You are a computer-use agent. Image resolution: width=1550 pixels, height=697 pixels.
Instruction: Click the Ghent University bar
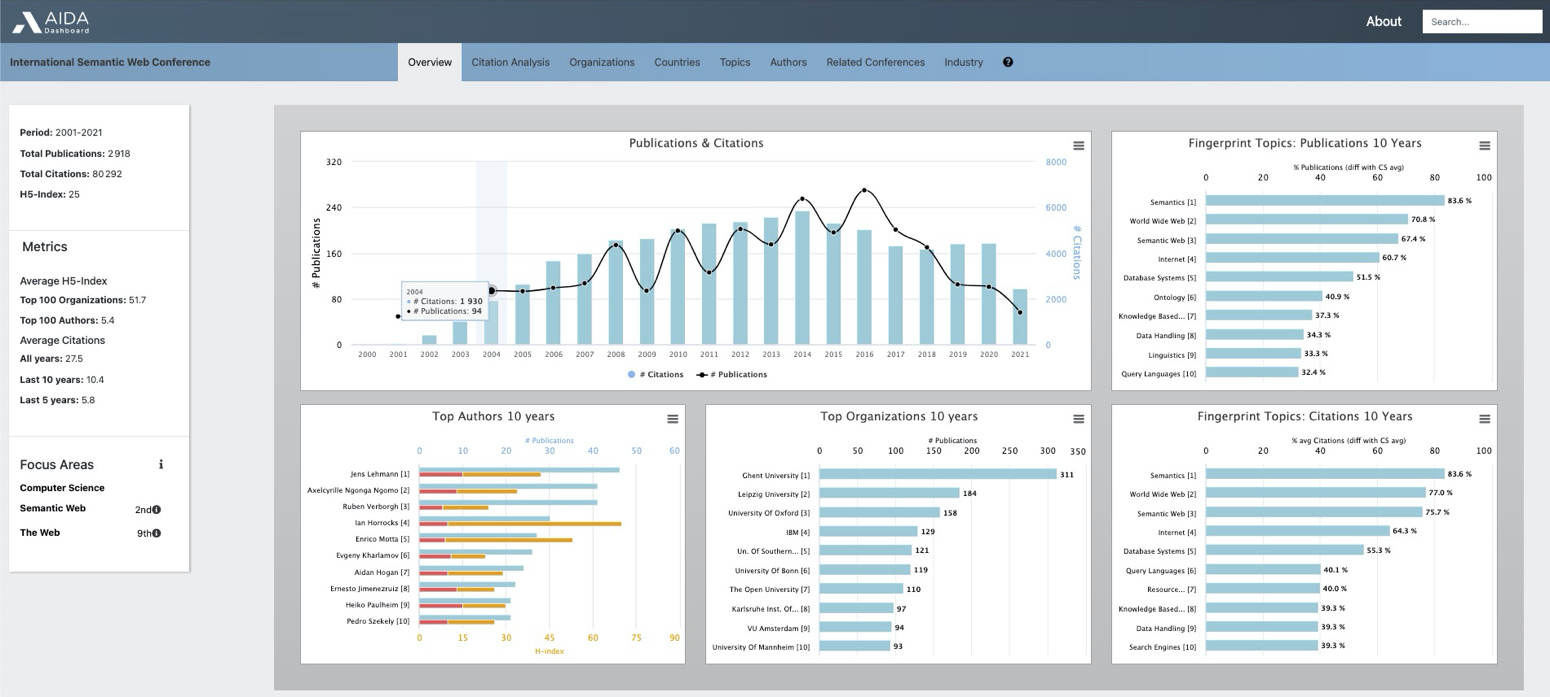[x=937, y=475]
